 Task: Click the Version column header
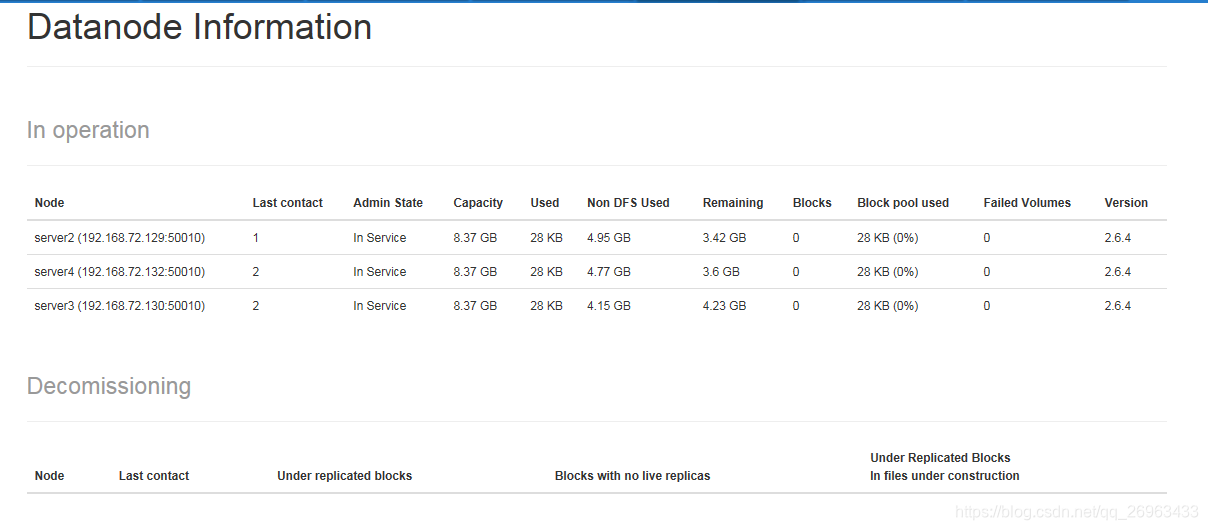pos(1126,203)
